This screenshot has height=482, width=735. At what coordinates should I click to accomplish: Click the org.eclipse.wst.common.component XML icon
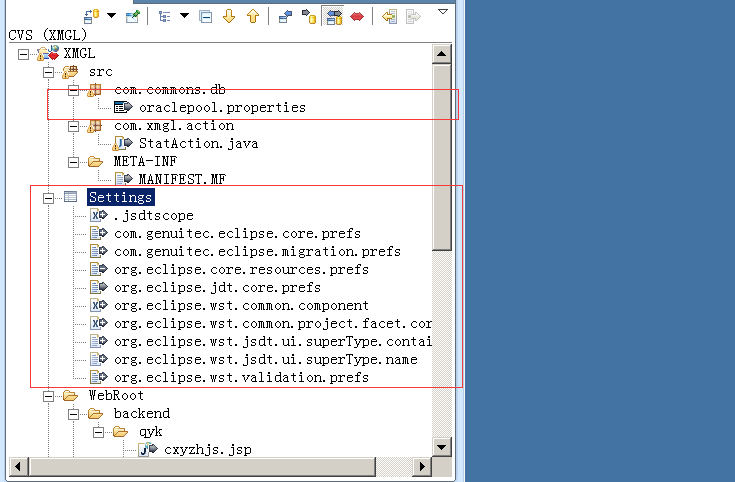pos(99,305)
